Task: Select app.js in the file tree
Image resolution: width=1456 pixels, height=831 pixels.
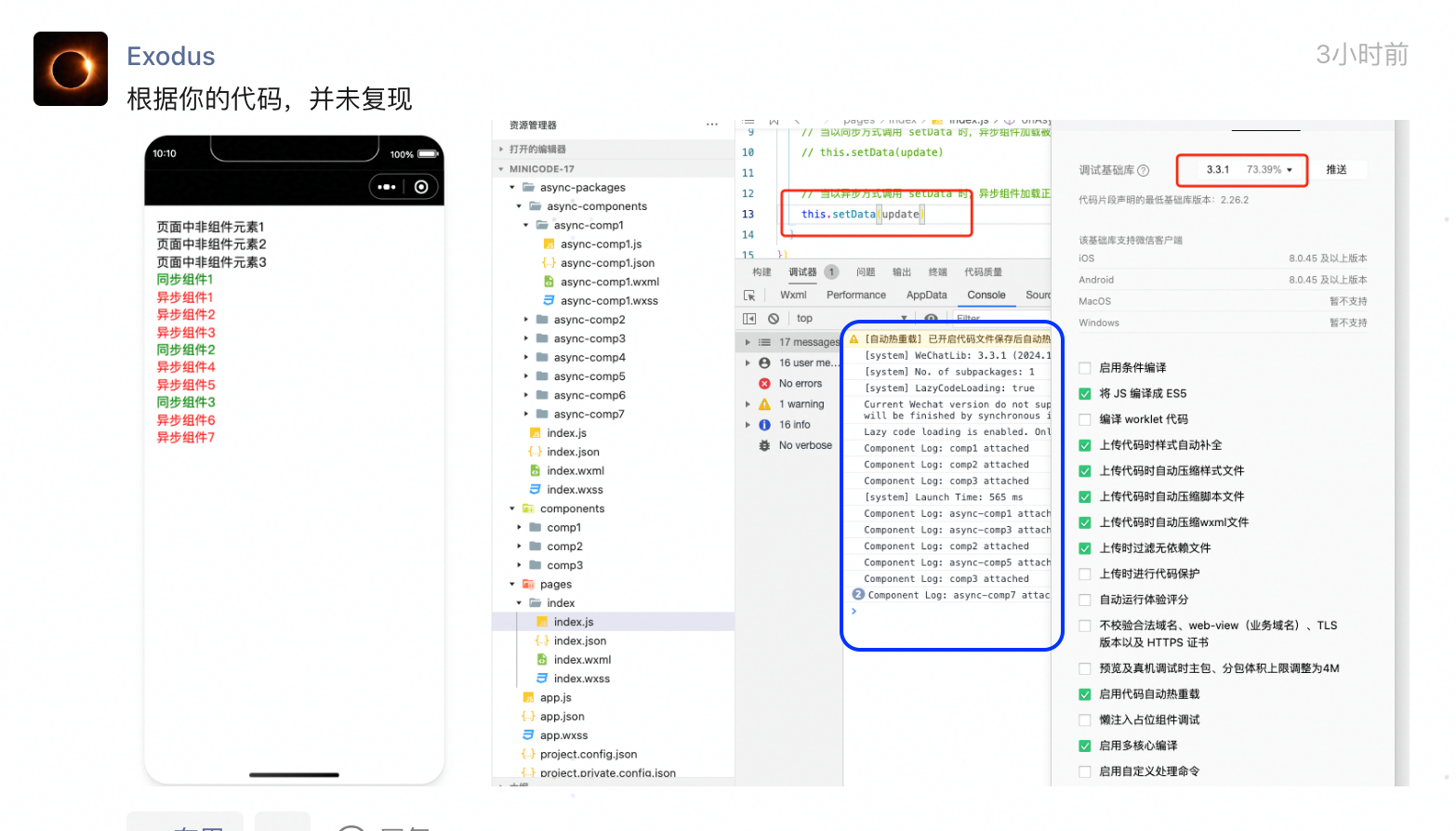Action: coord(556,698)
